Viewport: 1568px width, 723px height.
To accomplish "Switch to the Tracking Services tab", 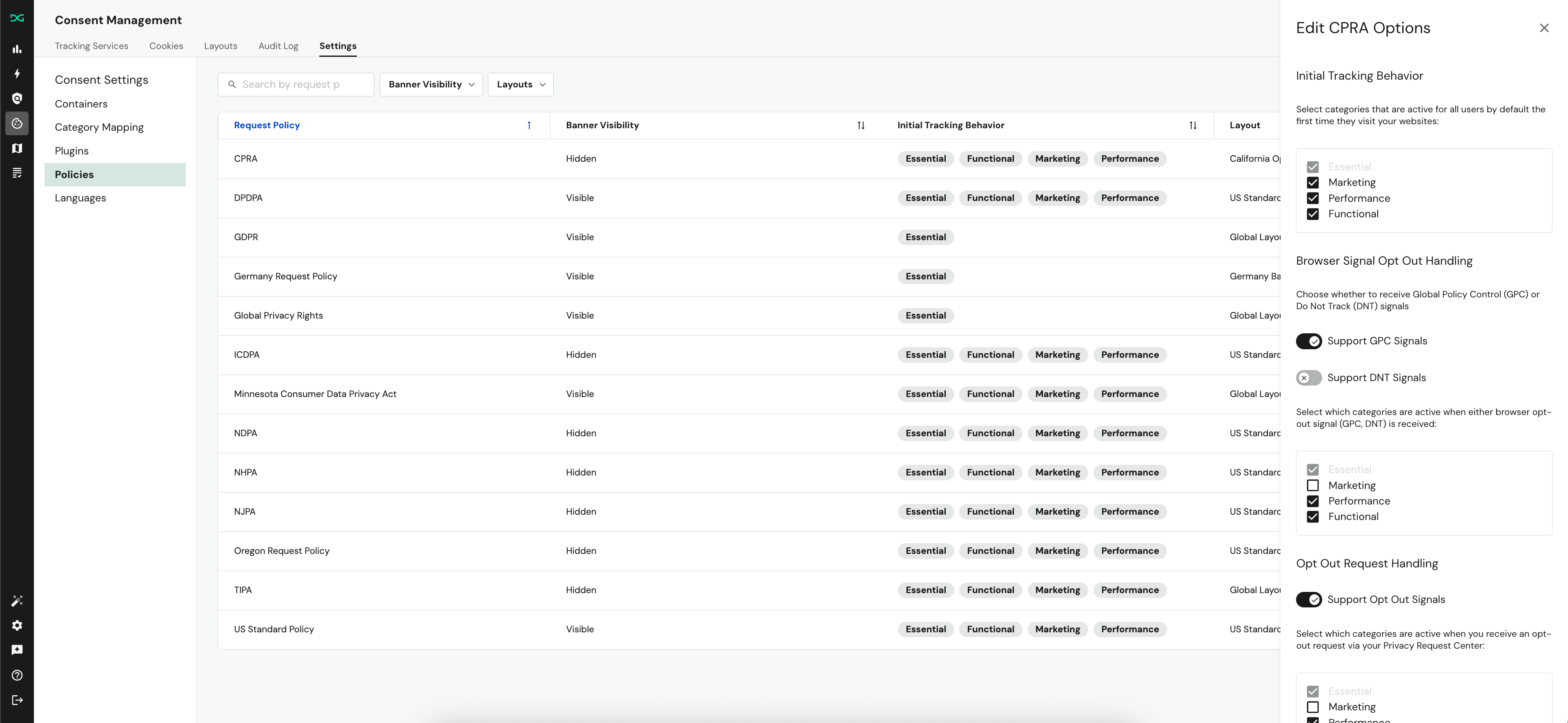I will [x=91, y=46].
